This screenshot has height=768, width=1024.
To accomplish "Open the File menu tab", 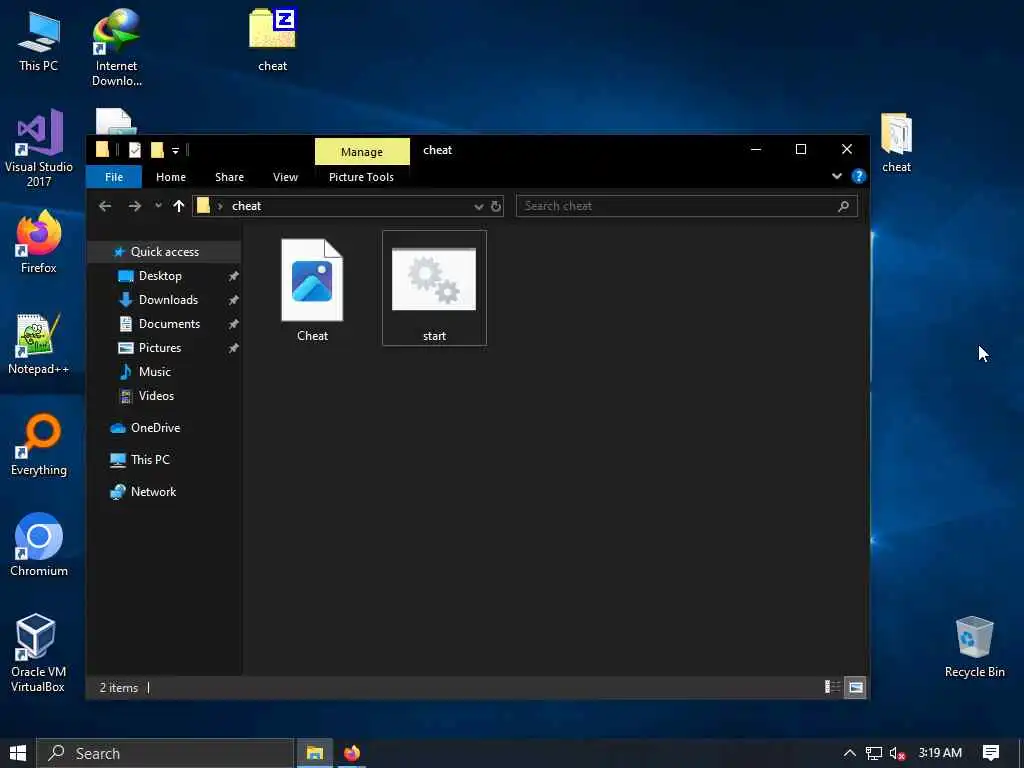I will (x=114, y=177).
